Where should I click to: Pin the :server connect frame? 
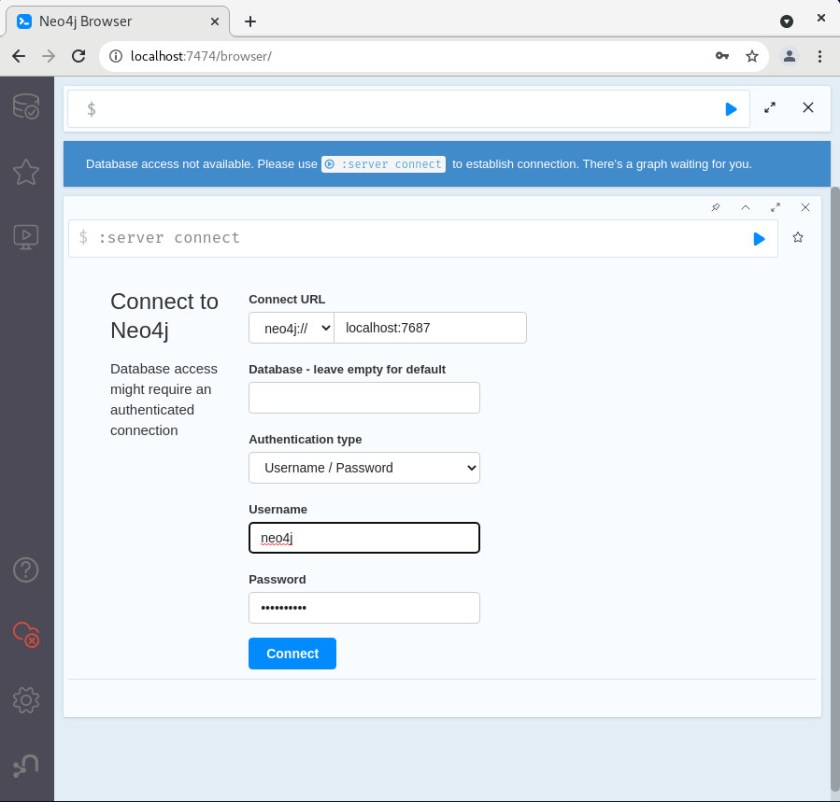(x=715, y=207)
